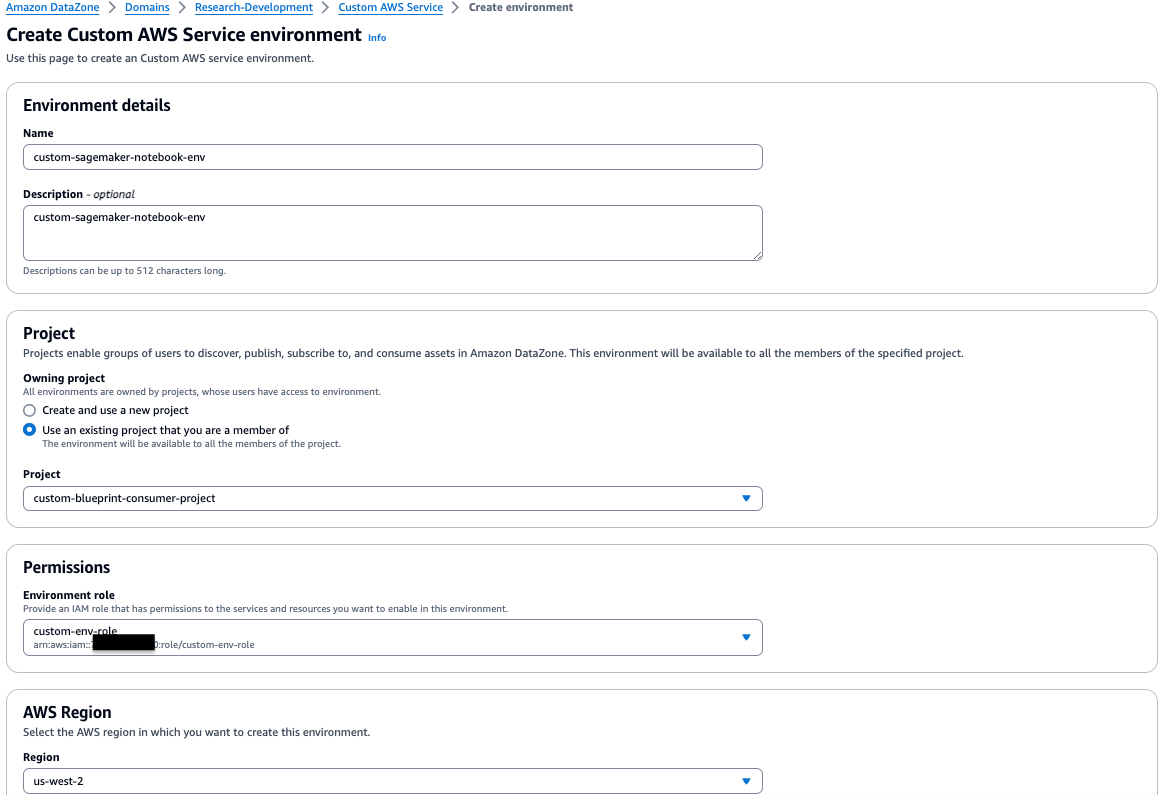Click the Environment role dropdown arrow icon
The image size is (1164, 795).
(x=746, y=638)
